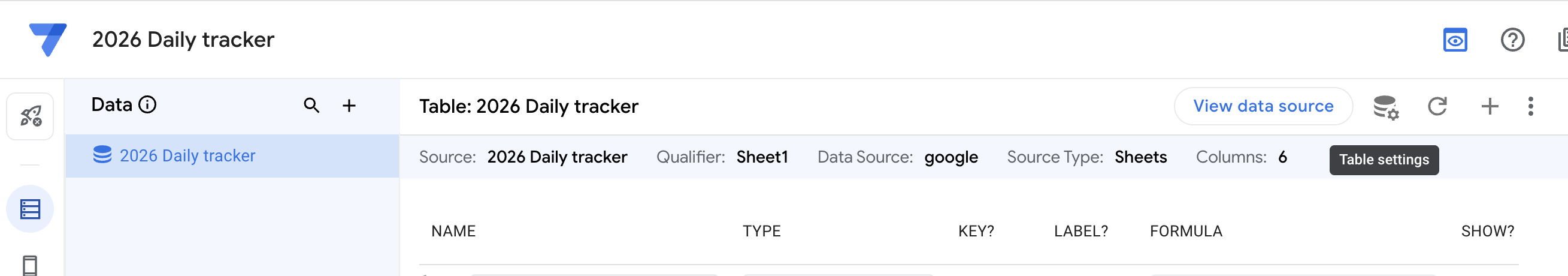The image size is (1568, 276).
Task: Open Table settings database gear icon
Action: pyautogui.click(x=1385, y=107)
